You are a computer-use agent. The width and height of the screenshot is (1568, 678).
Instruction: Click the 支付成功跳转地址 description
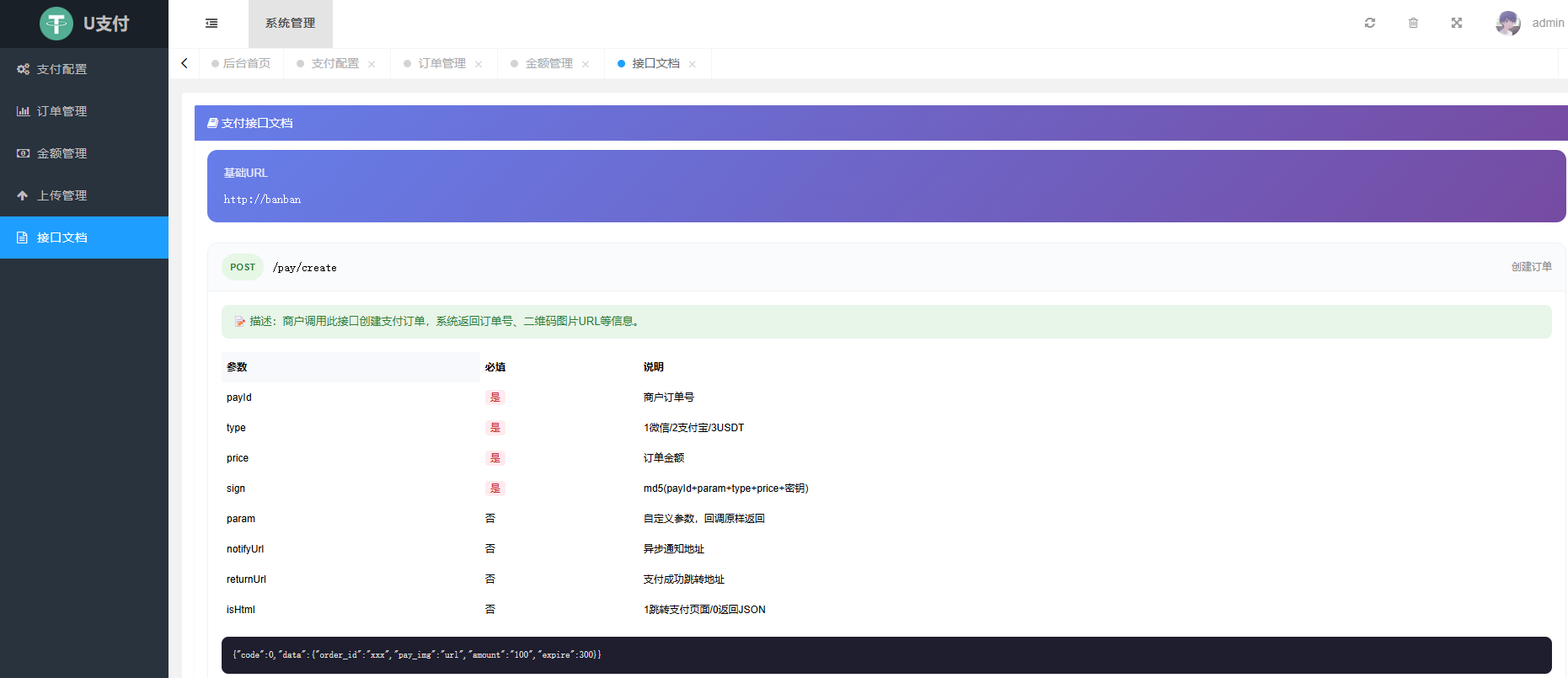[x=683, y=579]
